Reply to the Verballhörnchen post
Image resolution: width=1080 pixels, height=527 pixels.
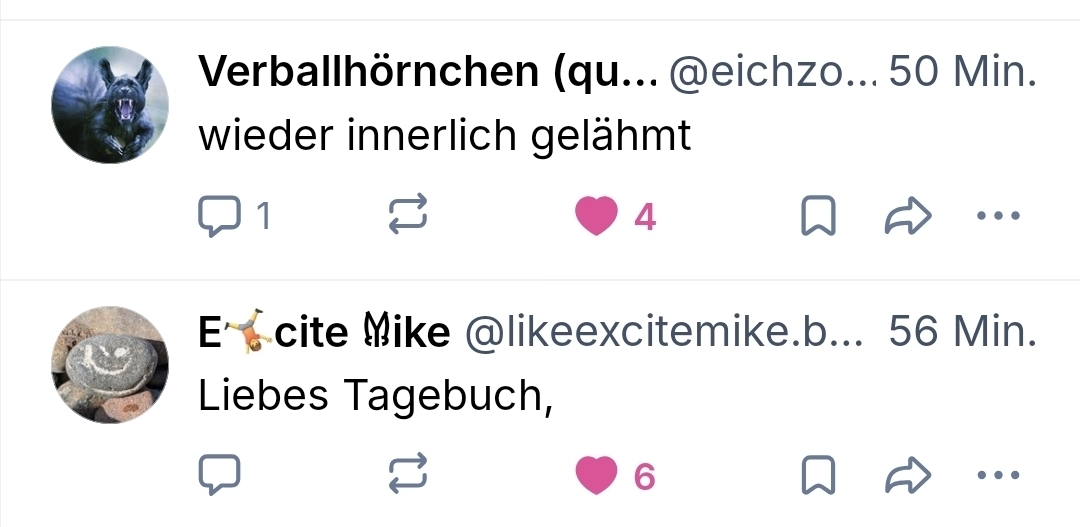pos(220,216)
